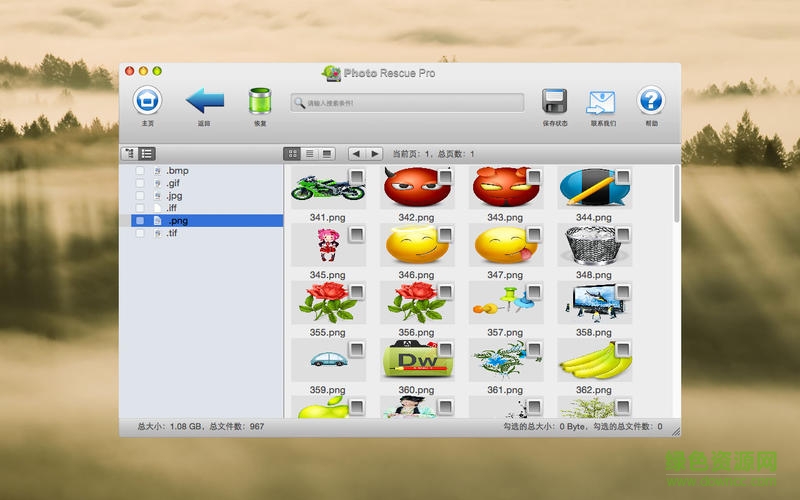Open Contact Us envelope icon
Screen dimensions: 800x500
click(602, 102)
